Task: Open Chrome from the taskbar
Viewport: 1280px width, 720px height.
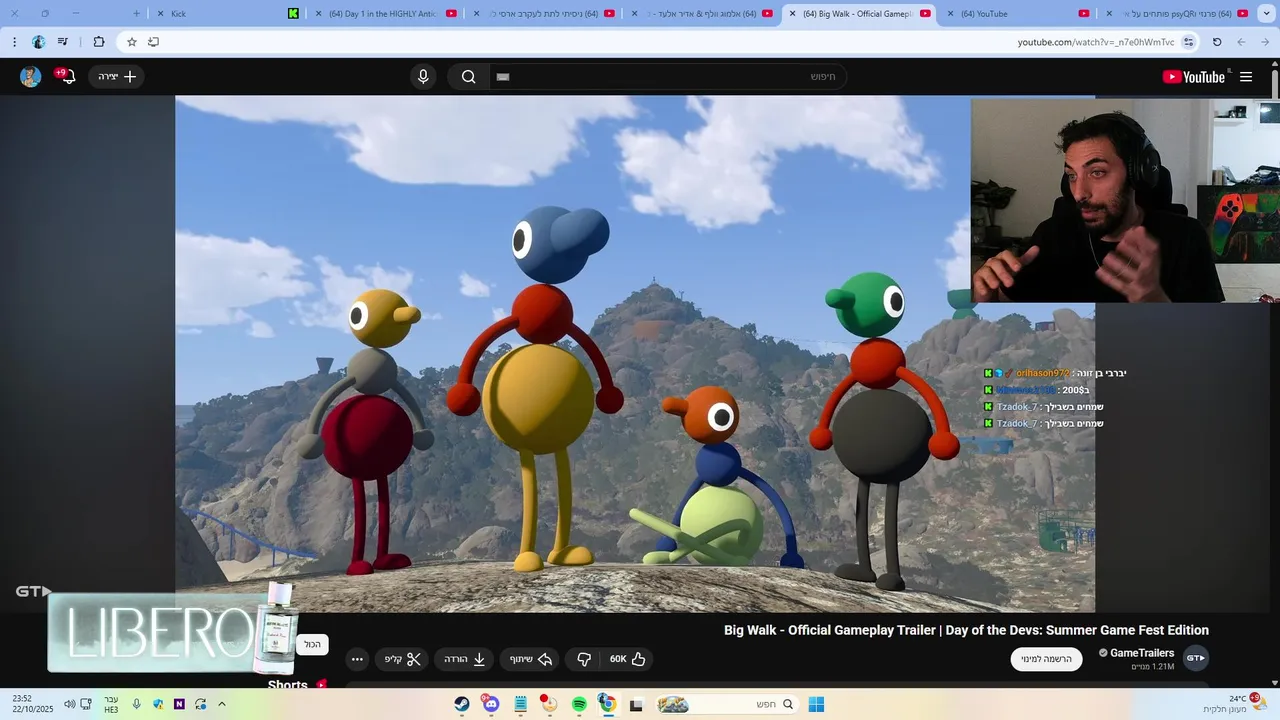Action: point(607,704)
